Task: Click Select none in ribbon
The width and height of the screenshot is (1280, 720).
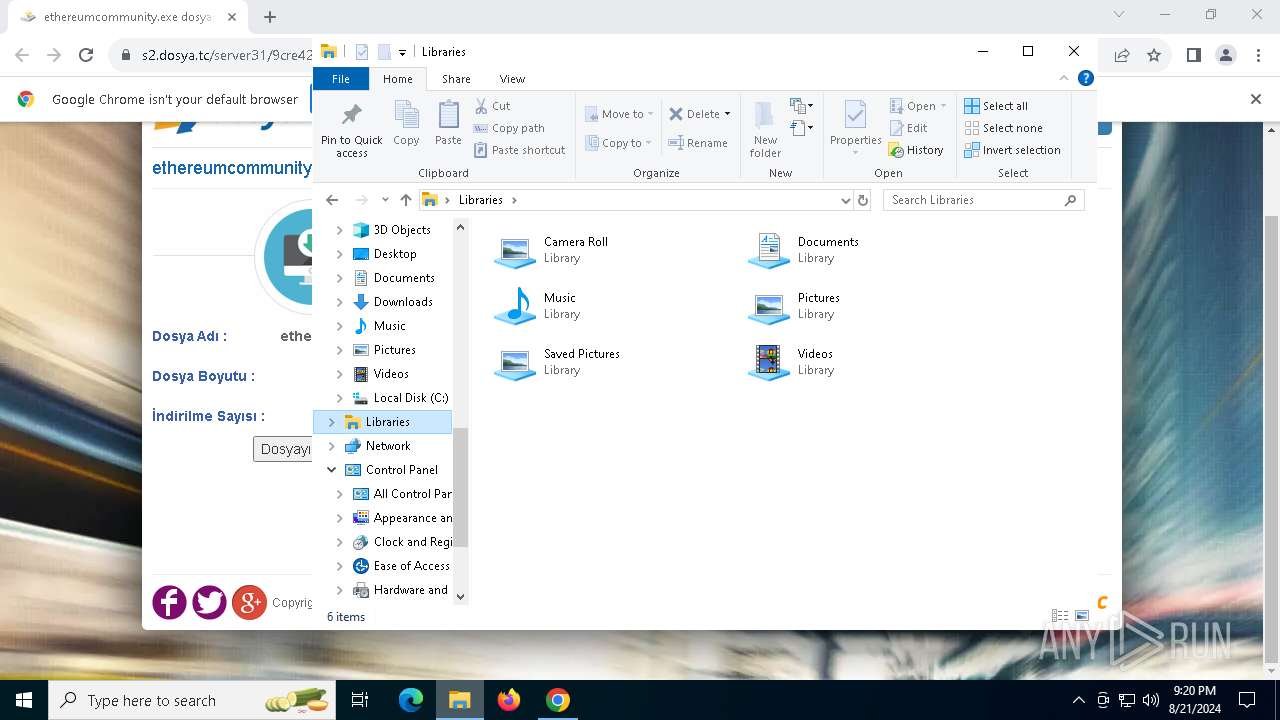Action: pos(1003,128)
